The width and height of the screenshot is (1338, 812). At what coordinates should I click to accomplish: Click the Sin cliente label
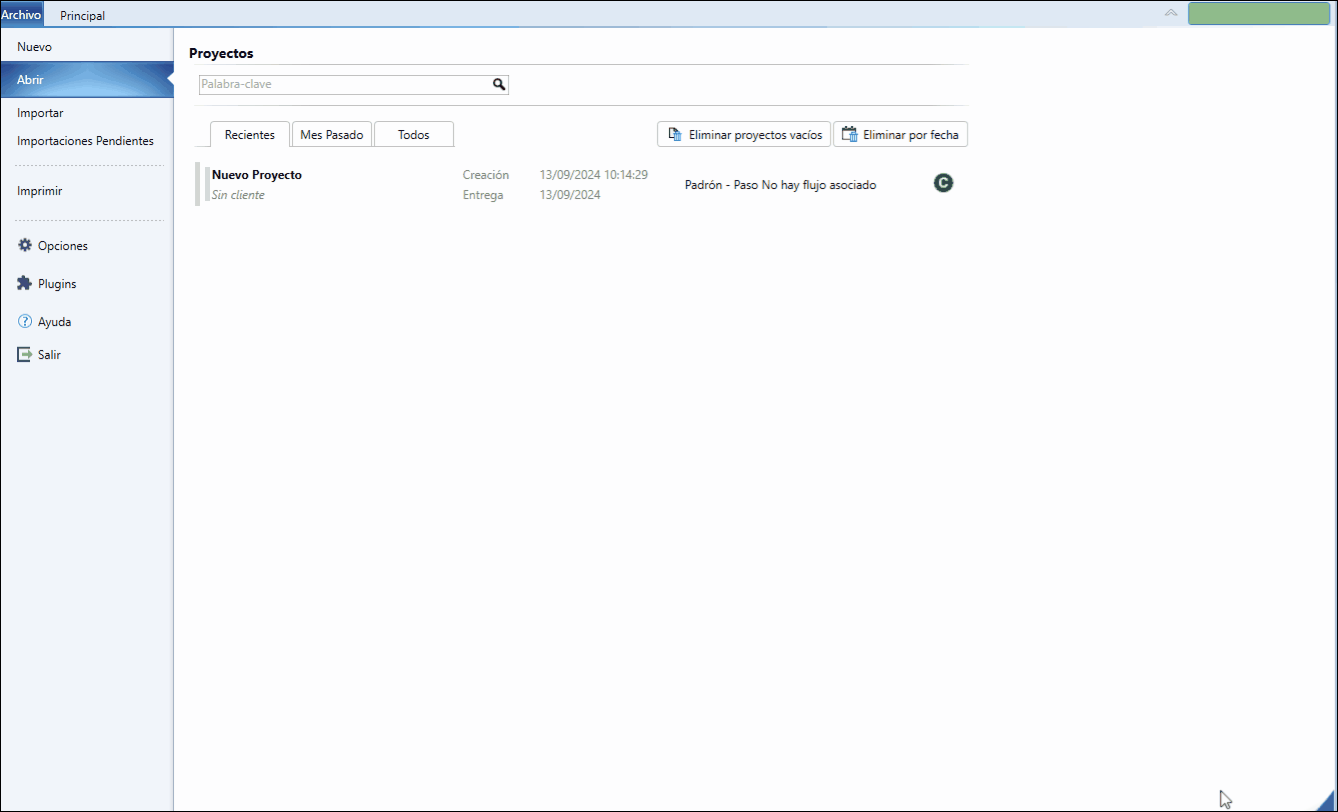pyautogui.click(x=238, y=195)
